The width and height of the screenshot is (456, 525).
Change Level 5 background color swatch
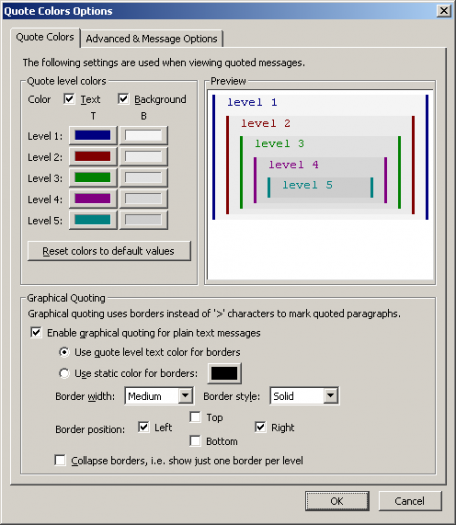click(x=143, y=220)
